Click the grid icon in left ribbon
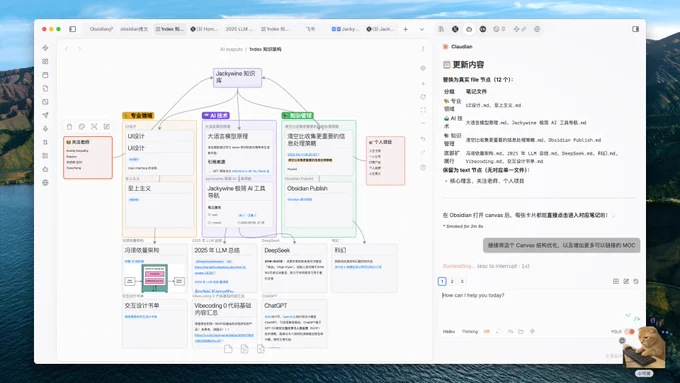 point(45,61)
